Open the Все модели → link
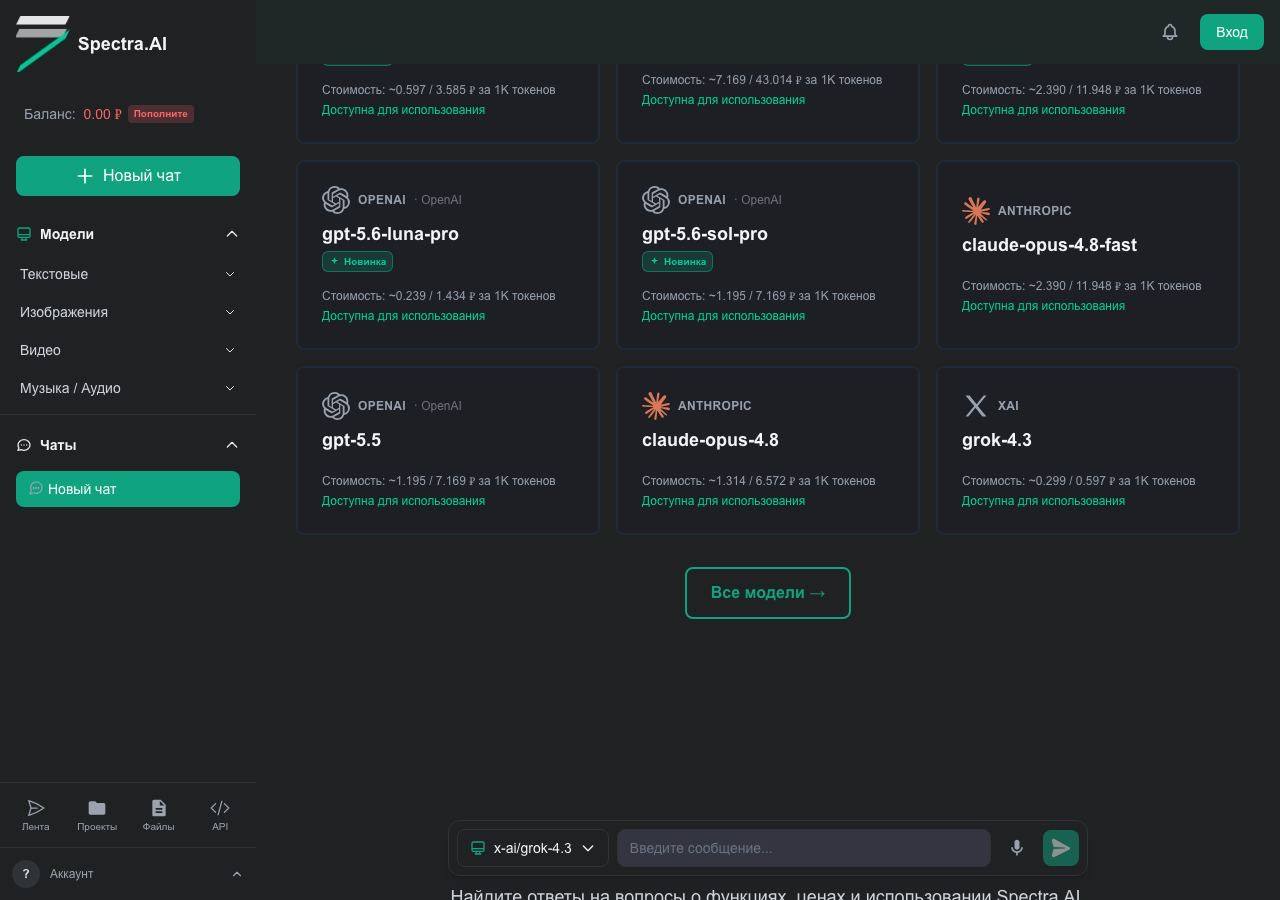The height and width of the screenshot is (900, 1280). click(x=768, y=593)
